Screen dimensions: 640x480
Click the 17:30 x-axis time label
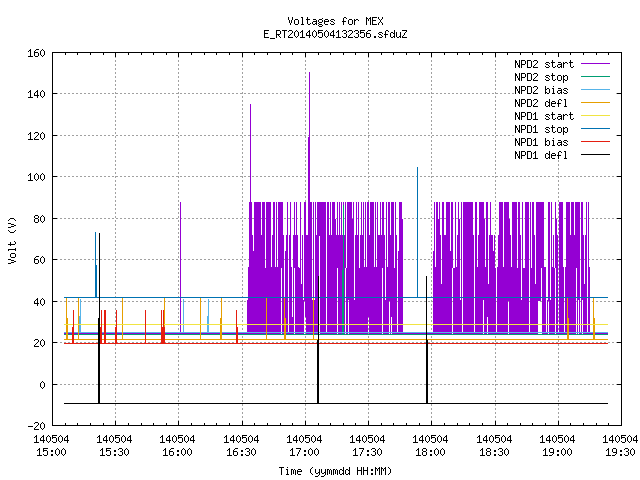tap(367, 452)
